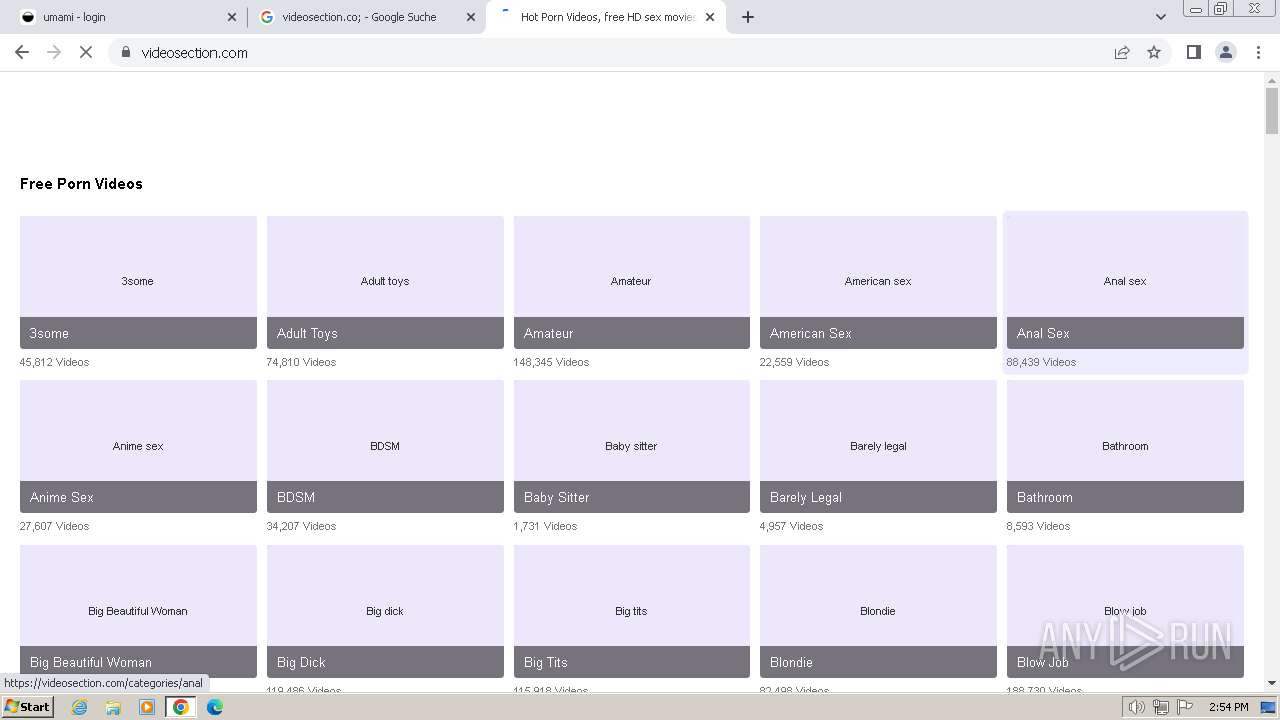This screenshot has height=720, width=1280.
Task: Click the 2:54 PM system clock
Action: tap(1229, 707)
